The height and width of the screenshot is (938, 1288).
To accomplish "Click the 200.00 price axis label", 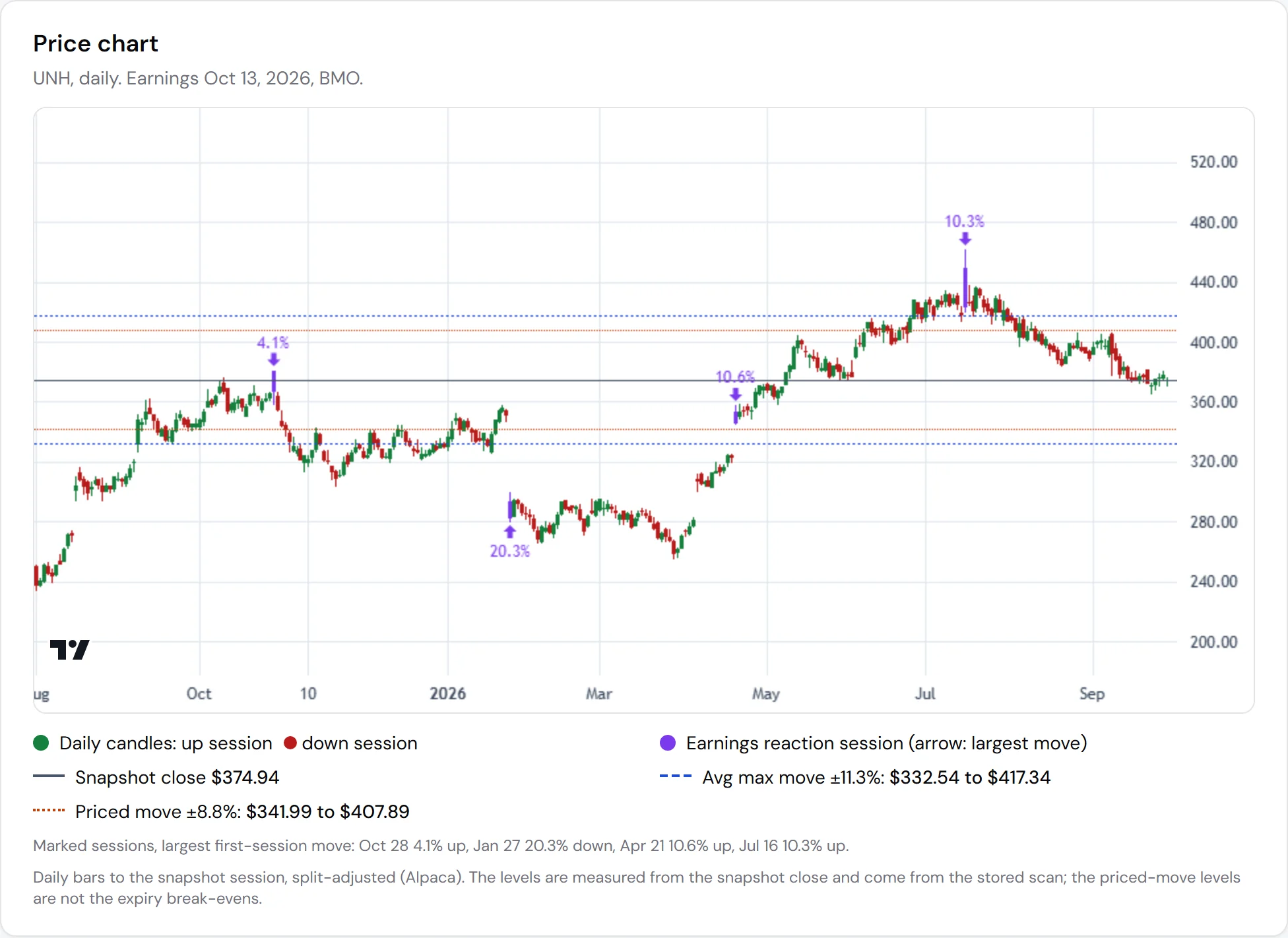I will click(1213, 642).
